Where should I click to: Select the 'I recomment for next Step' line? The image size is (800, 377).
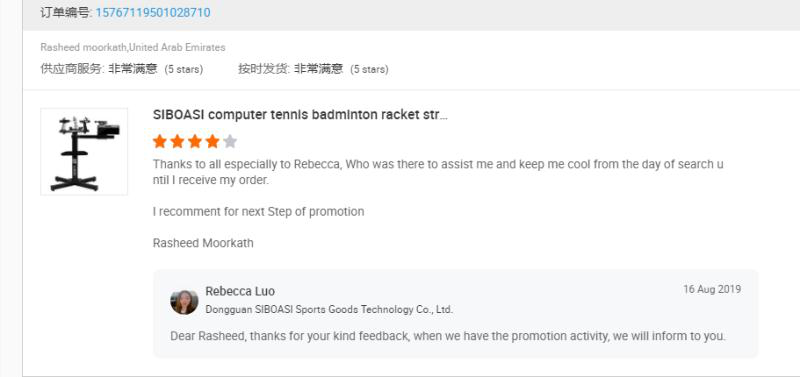258,211
